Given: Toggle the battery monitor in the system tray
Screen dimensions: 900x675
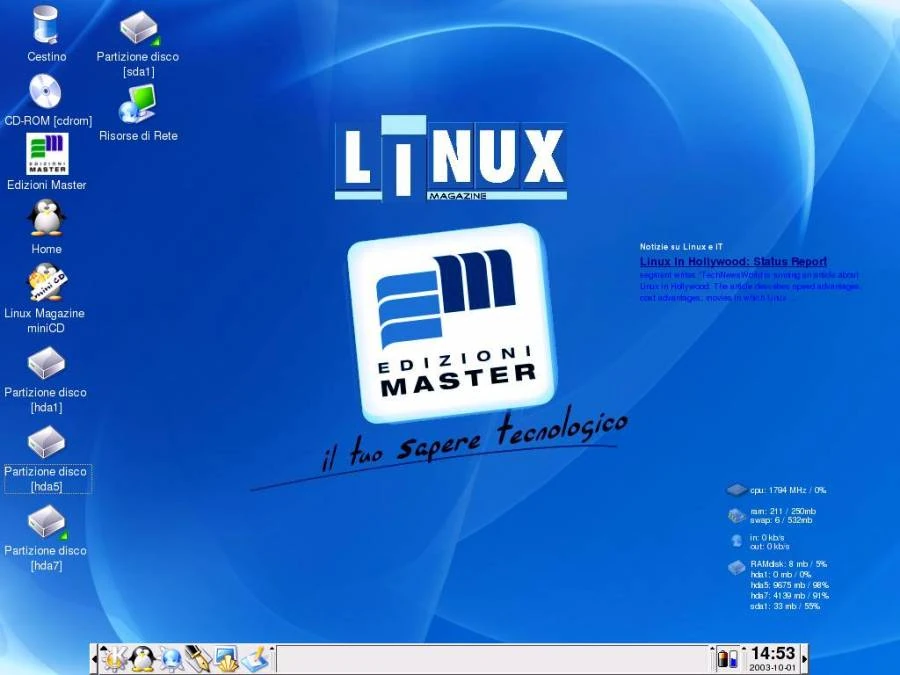Looking at the screenshot, I should pyautogui.click(x=723, y=660).
